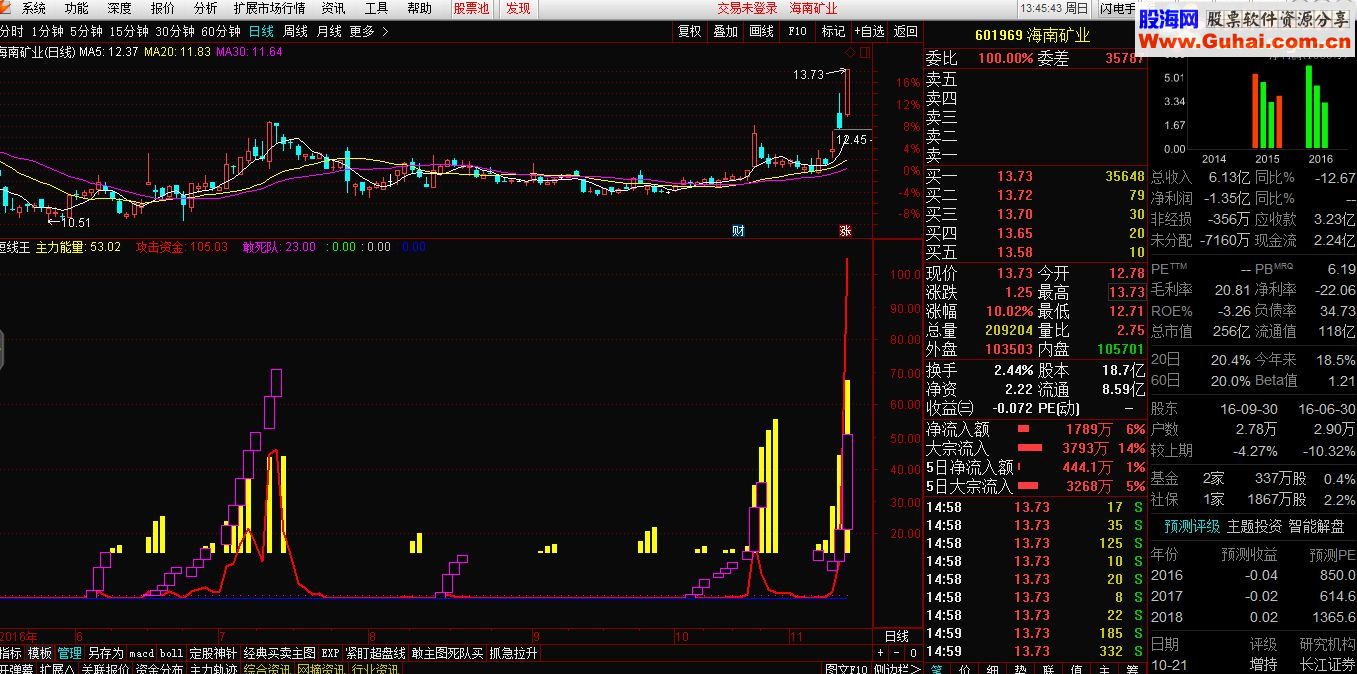Click the red app logo icon
1357x674 pixels.
pos(6,8)
